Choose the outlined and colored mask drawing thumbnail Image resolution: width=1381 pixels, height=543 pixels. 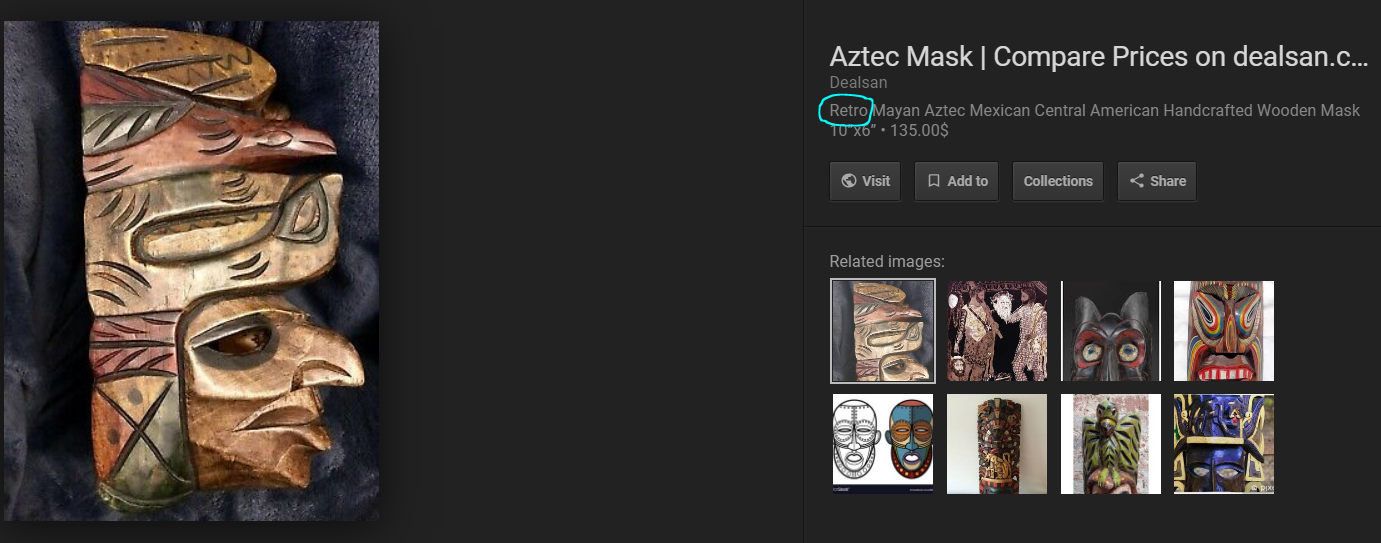click(883, 444)
